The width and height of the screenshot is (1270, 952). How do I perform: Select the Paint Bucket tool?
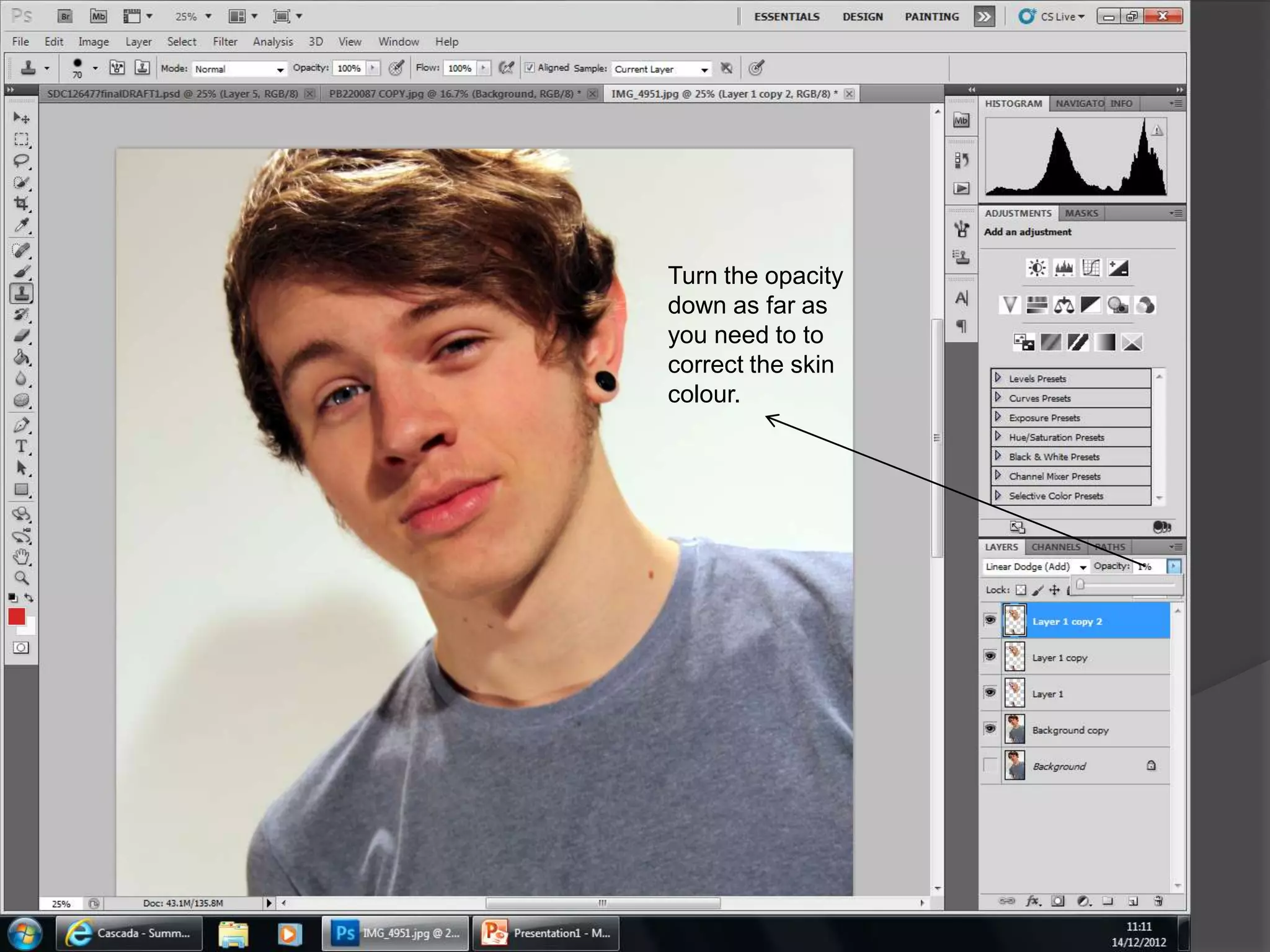(x=21, y=358)
